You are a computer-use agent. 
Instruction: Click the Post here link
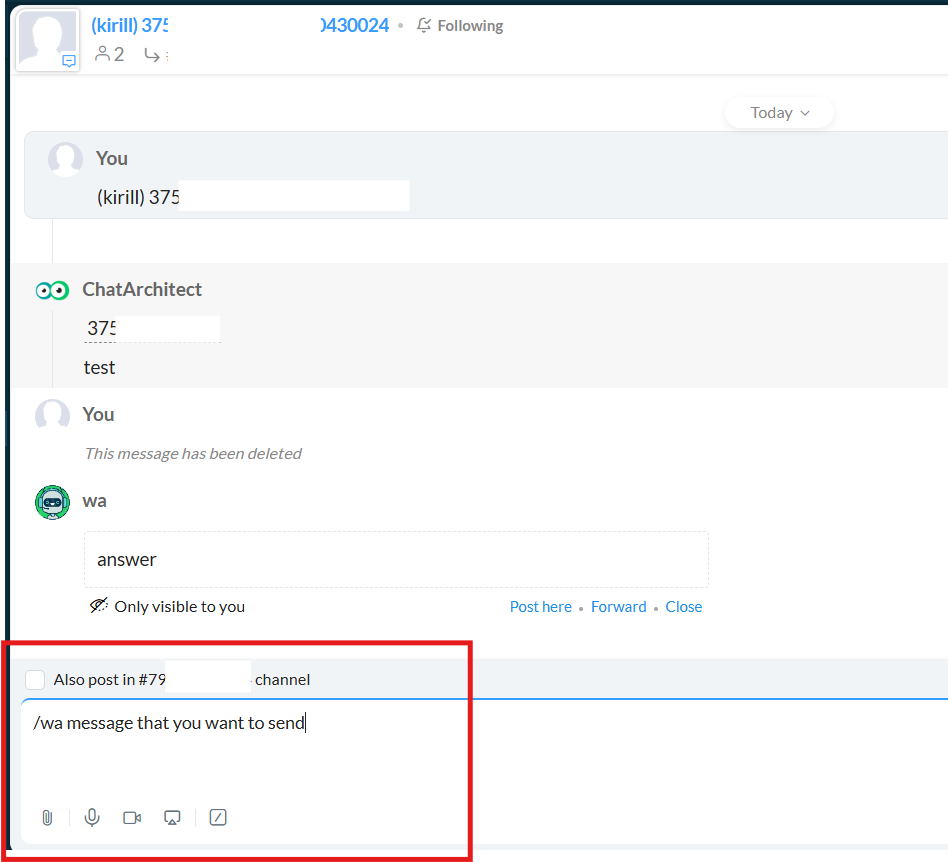540,607
